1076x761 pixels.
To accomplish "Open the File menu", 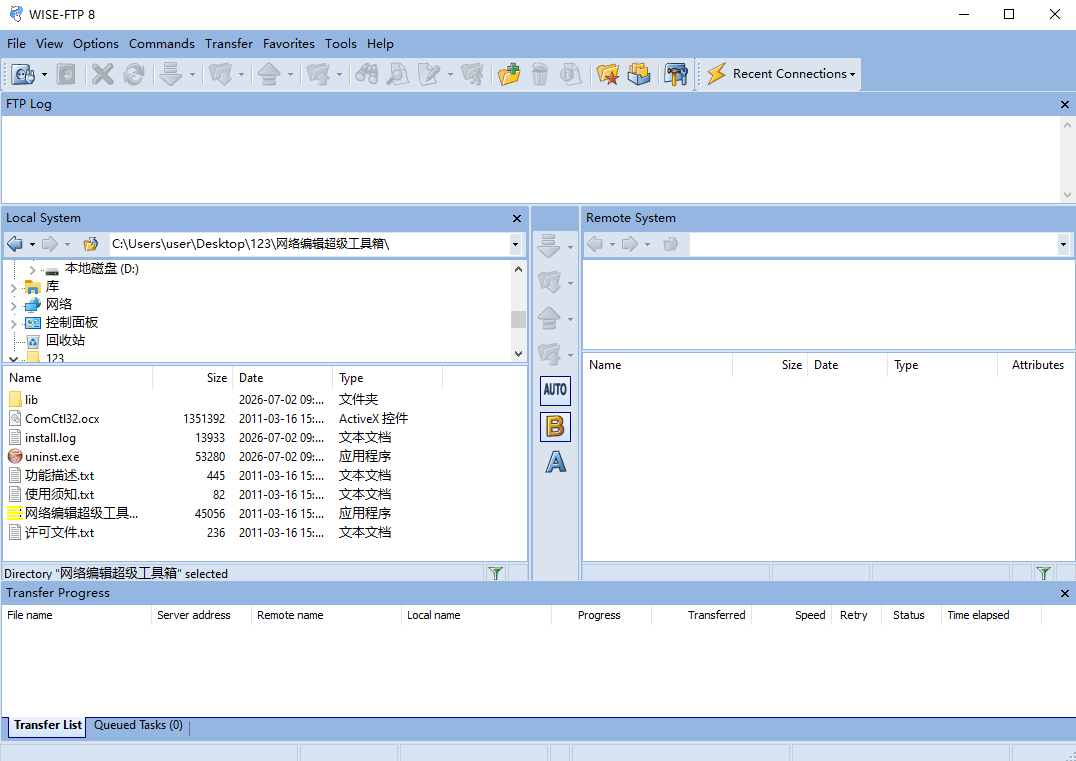I will click(16, 44).
